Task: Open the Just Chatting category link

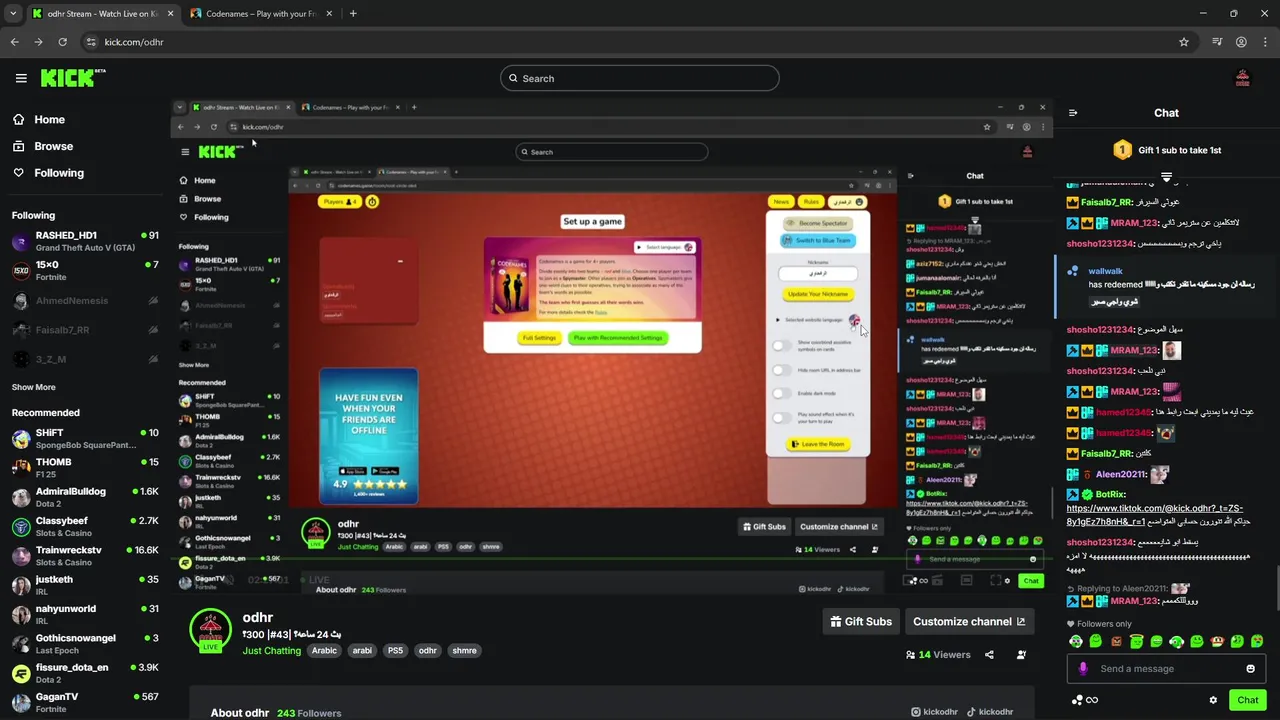Action: [271, 650]
